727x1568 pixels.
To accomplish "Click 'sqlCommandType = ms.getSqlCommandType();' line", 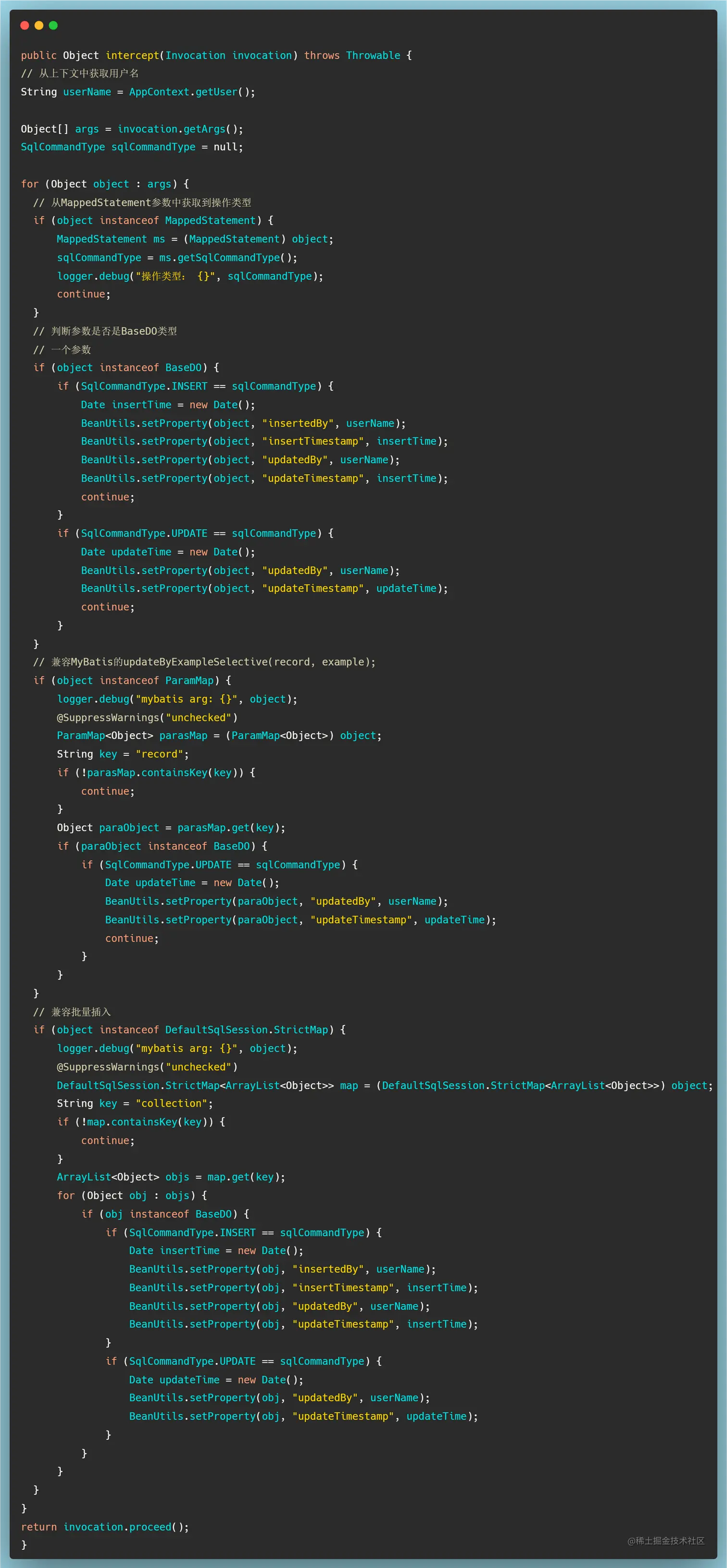I will click(x=177, y=258).
